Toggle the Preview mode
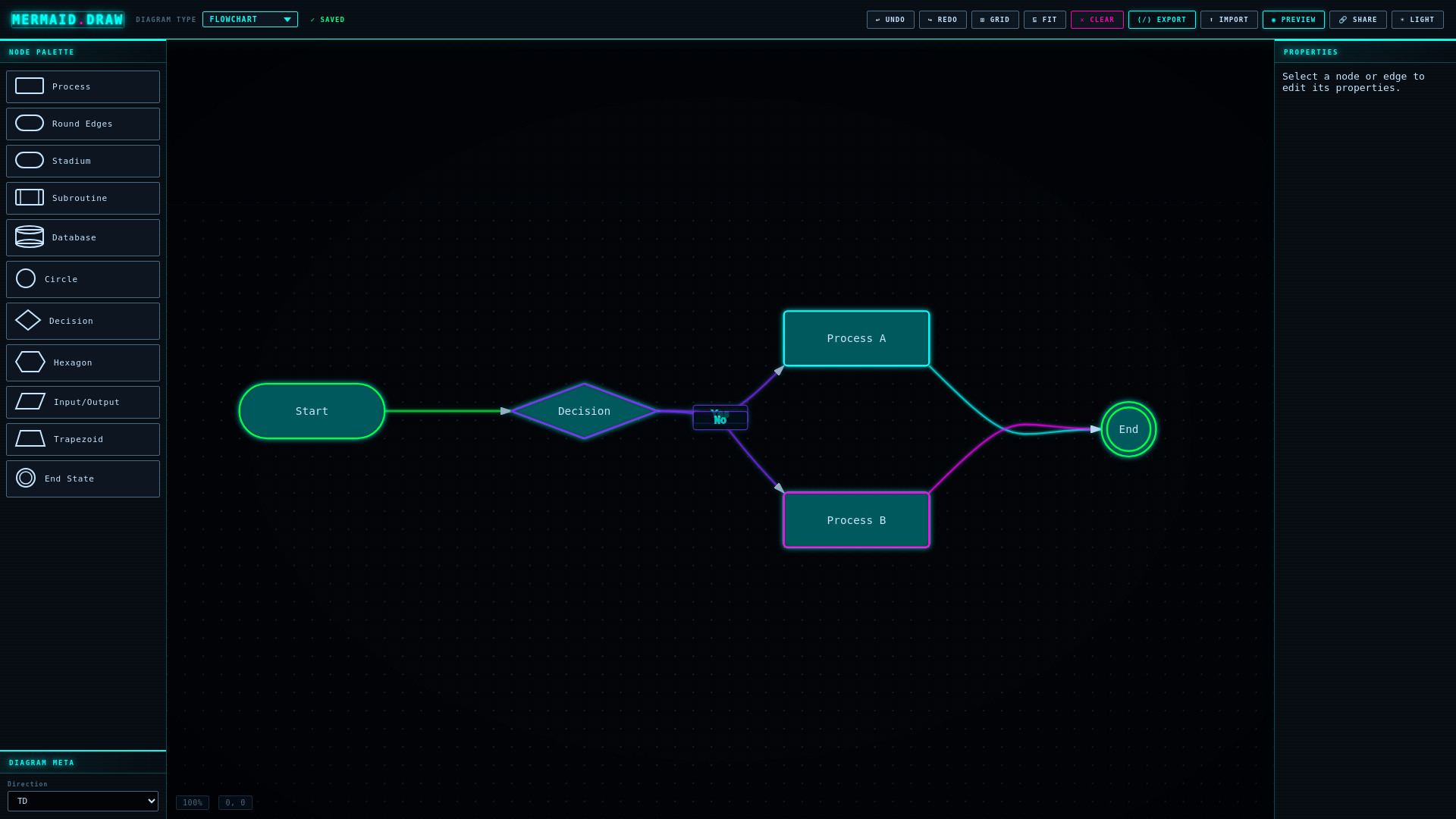The width and height of the screenshot is (1456, 819). [x=1294, y=20]
